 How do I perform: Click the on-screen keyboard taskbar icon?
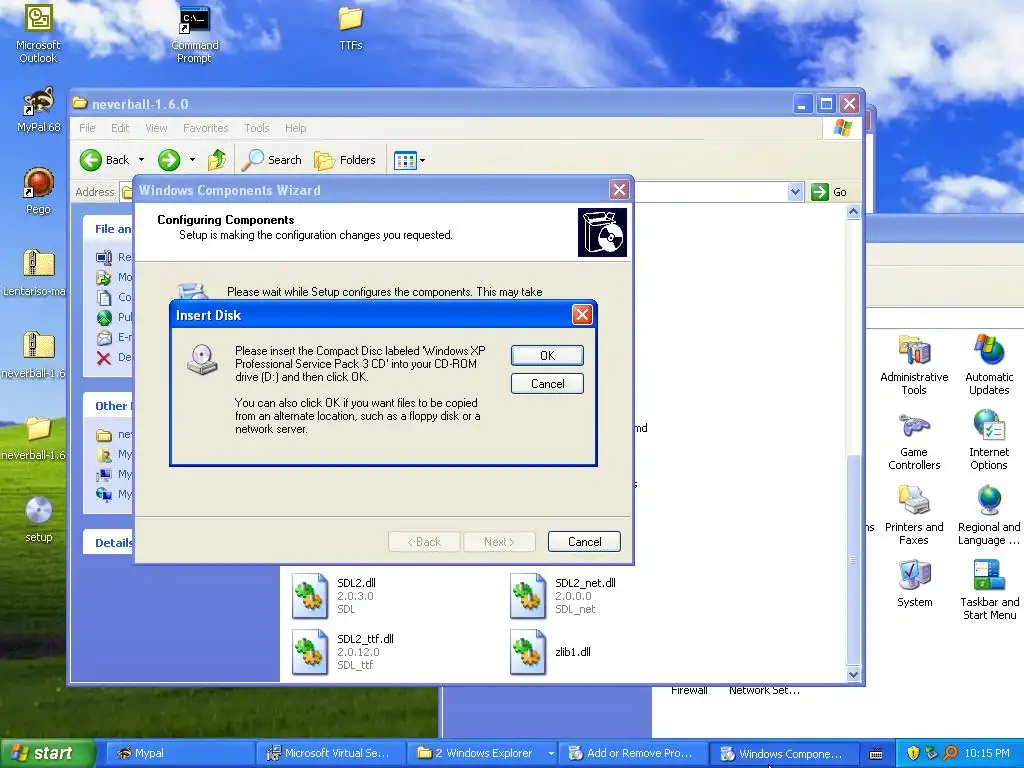(876, 754)
